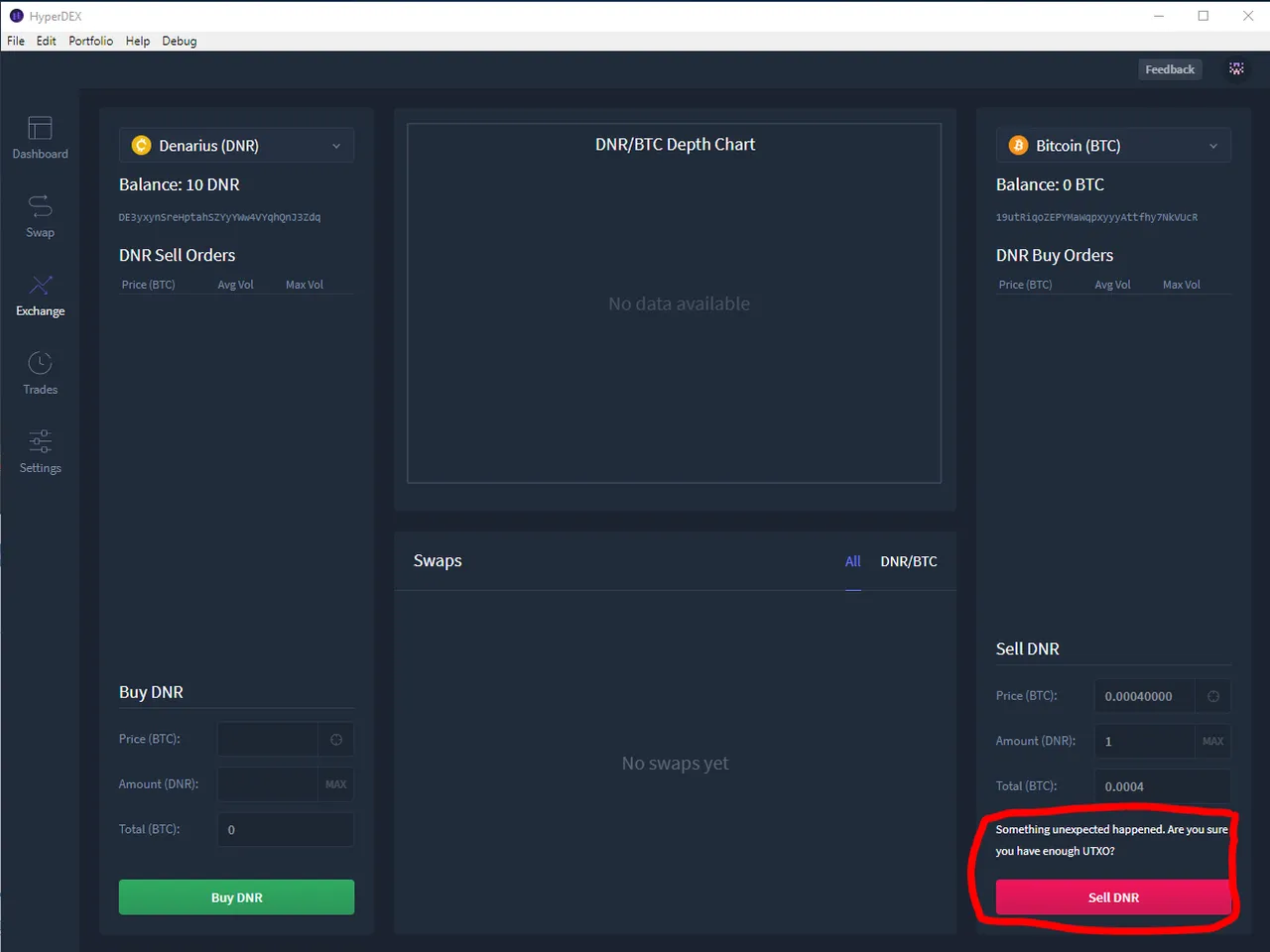
Task: Click the DNR wallet address text
Action: 219,217
